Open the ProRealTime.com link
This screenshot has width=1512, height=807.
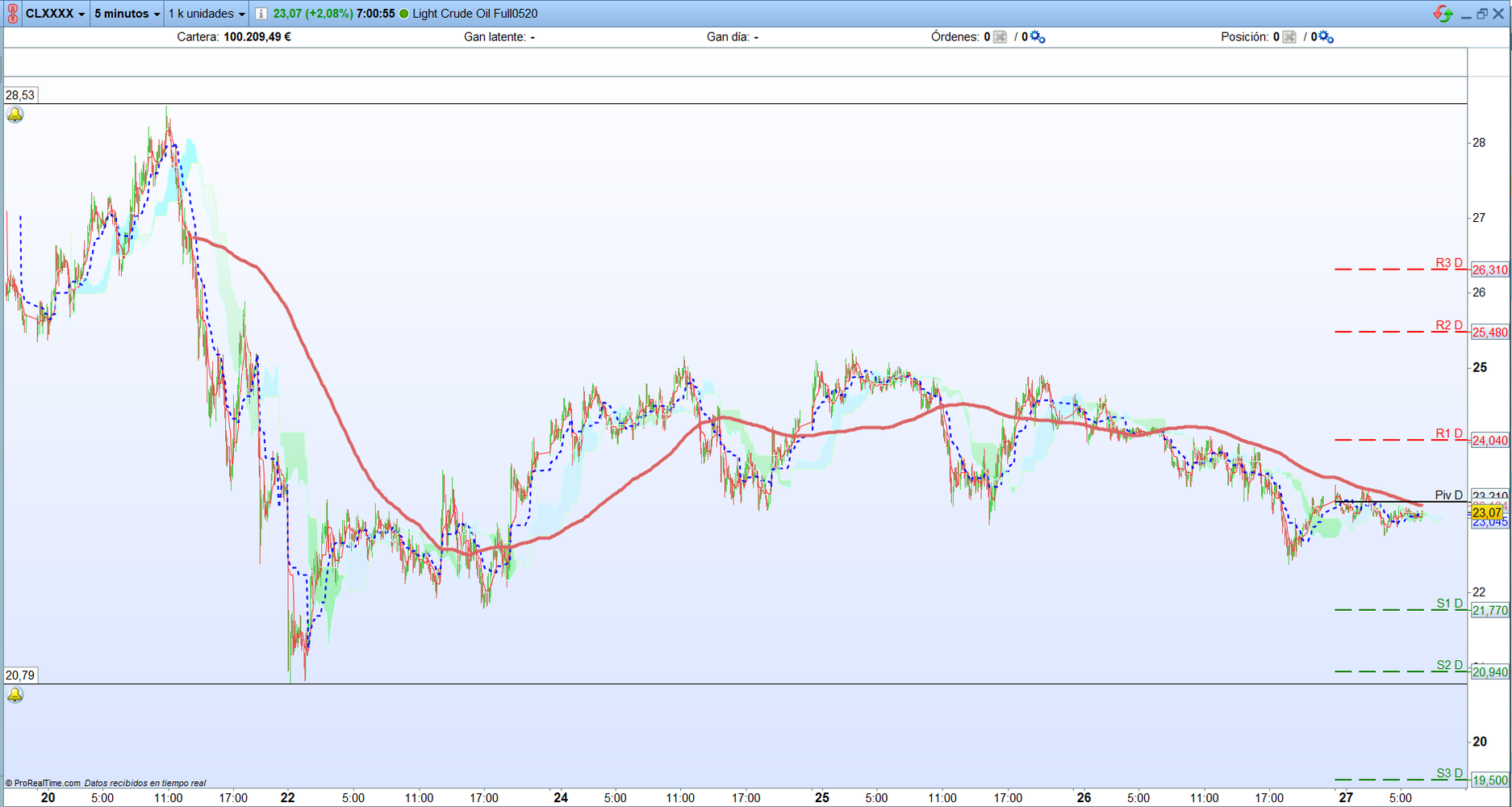(43, 783)
